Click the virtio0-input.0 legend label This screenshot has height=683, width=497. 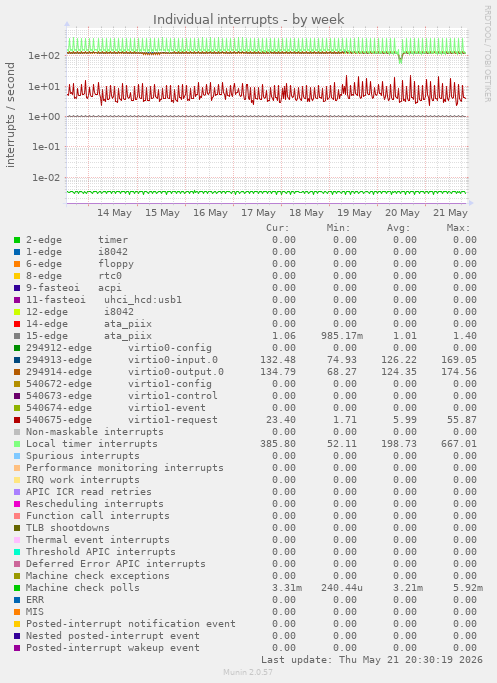[172, 360]
